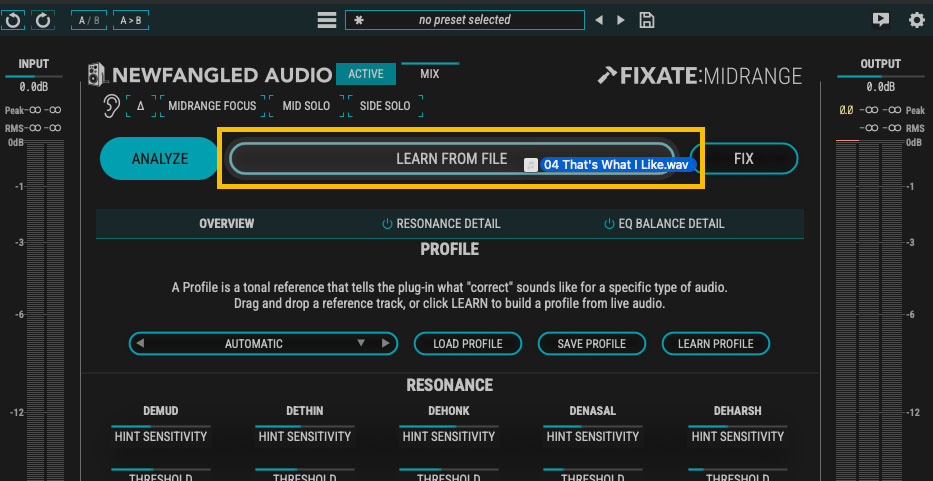Toggle the ACTIVE bypass button
933x481 pixels.
point(366,74)
